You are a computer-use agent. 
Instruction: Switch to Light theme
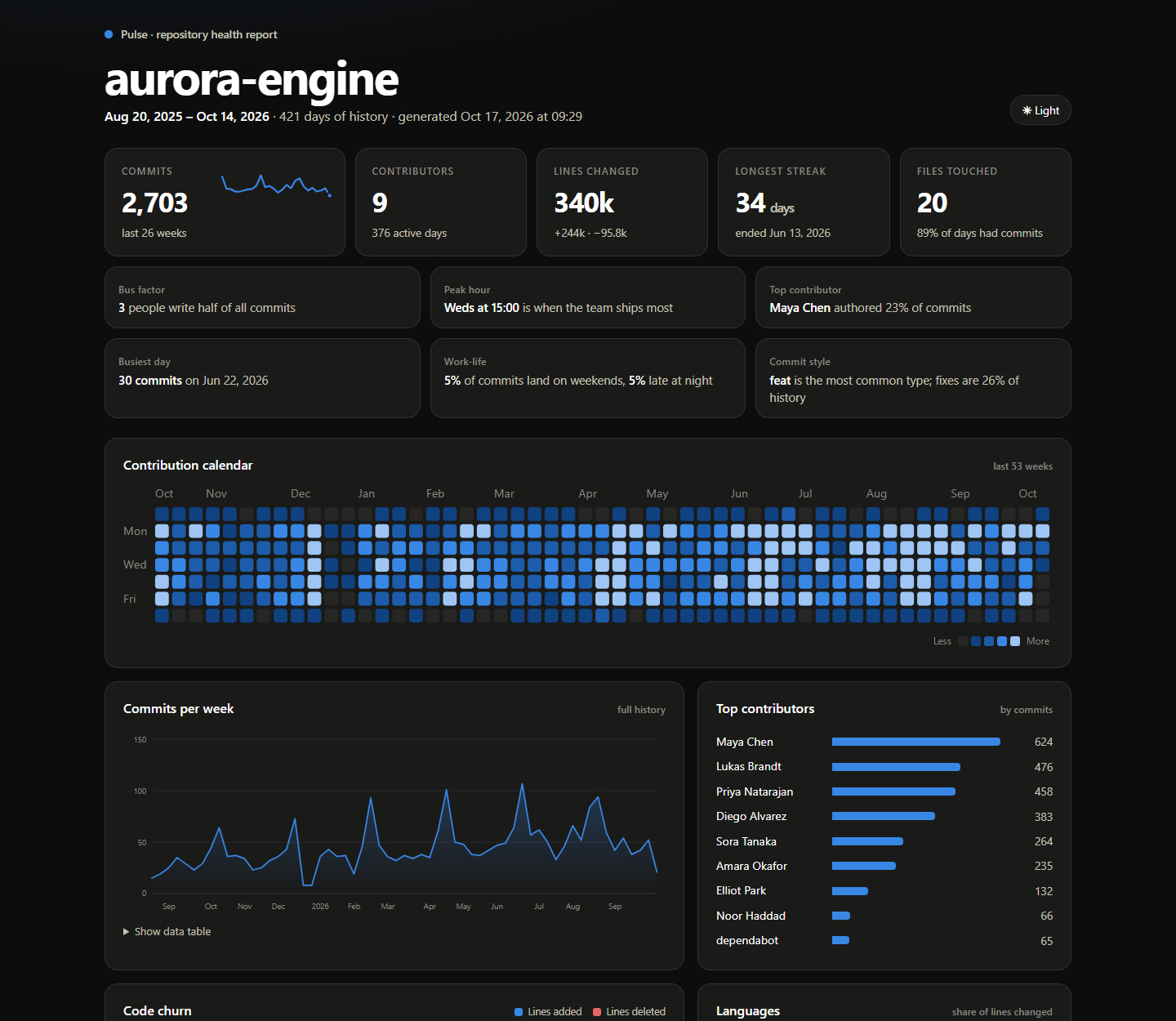pos(1040,110)
